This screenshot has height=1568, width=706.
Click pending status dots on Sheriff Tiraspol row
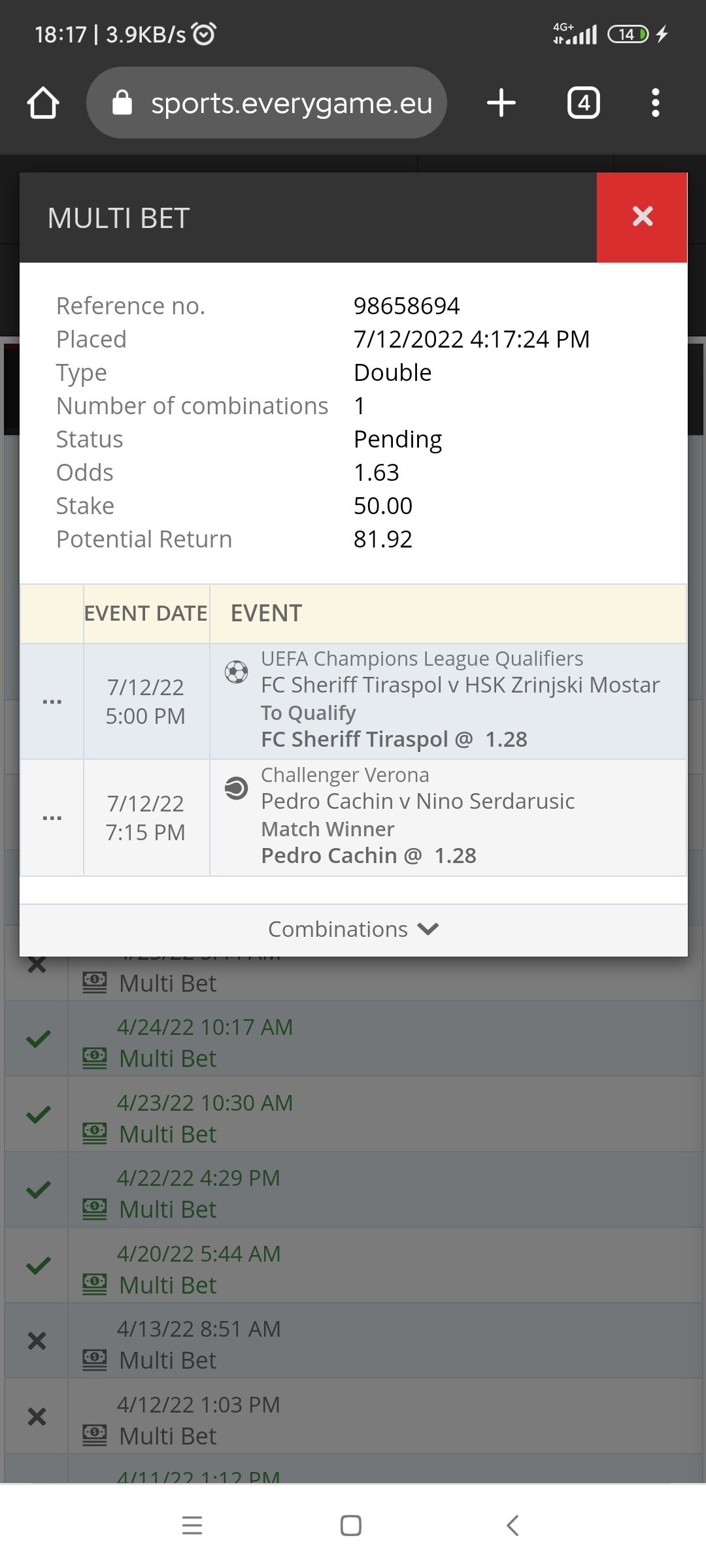pyautogui.click(x=52, y=702)
